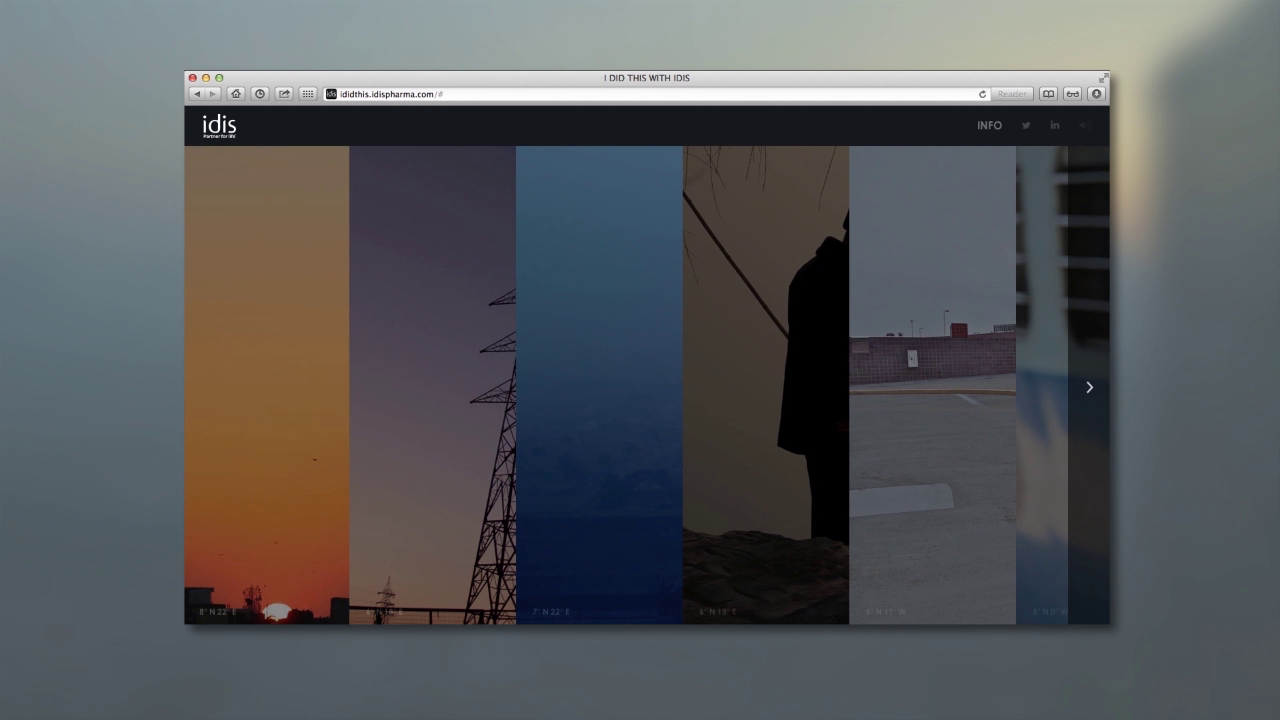Open the orange sunset photo strip

coord(267,385)
